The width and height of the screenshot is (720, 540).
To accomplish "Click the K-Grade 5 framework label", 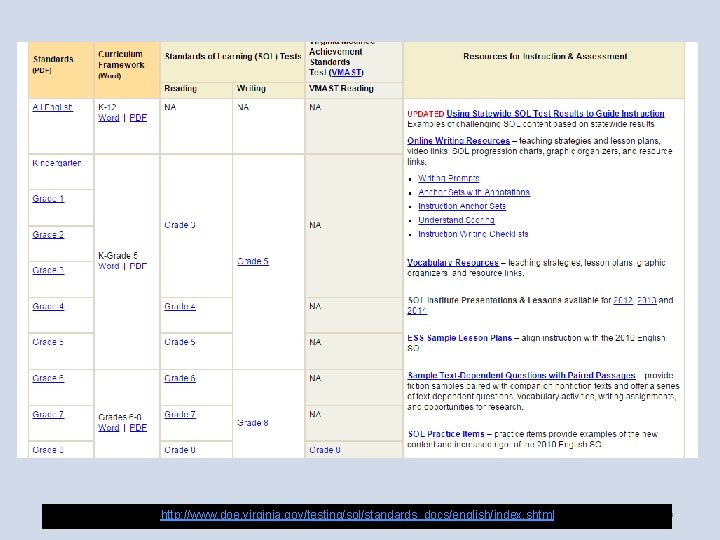I will coord(118,255).
